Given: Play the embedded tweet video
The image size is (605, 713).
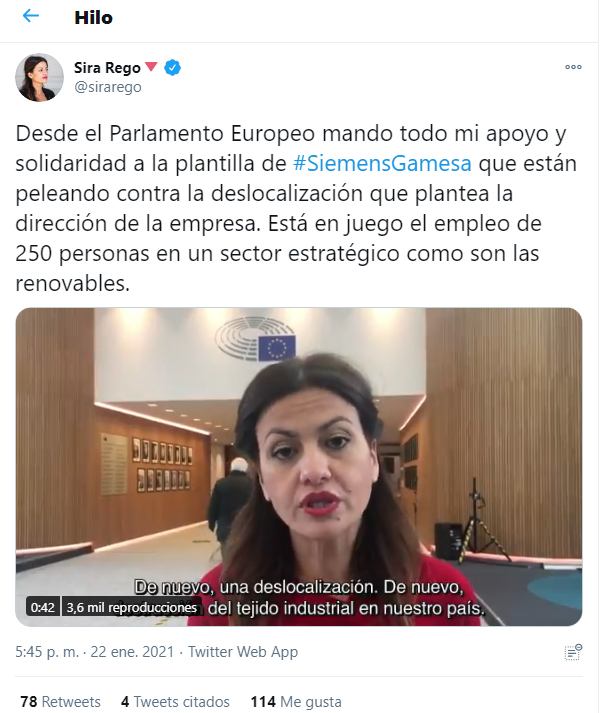Looking at the screenshot, I should 299,467.
